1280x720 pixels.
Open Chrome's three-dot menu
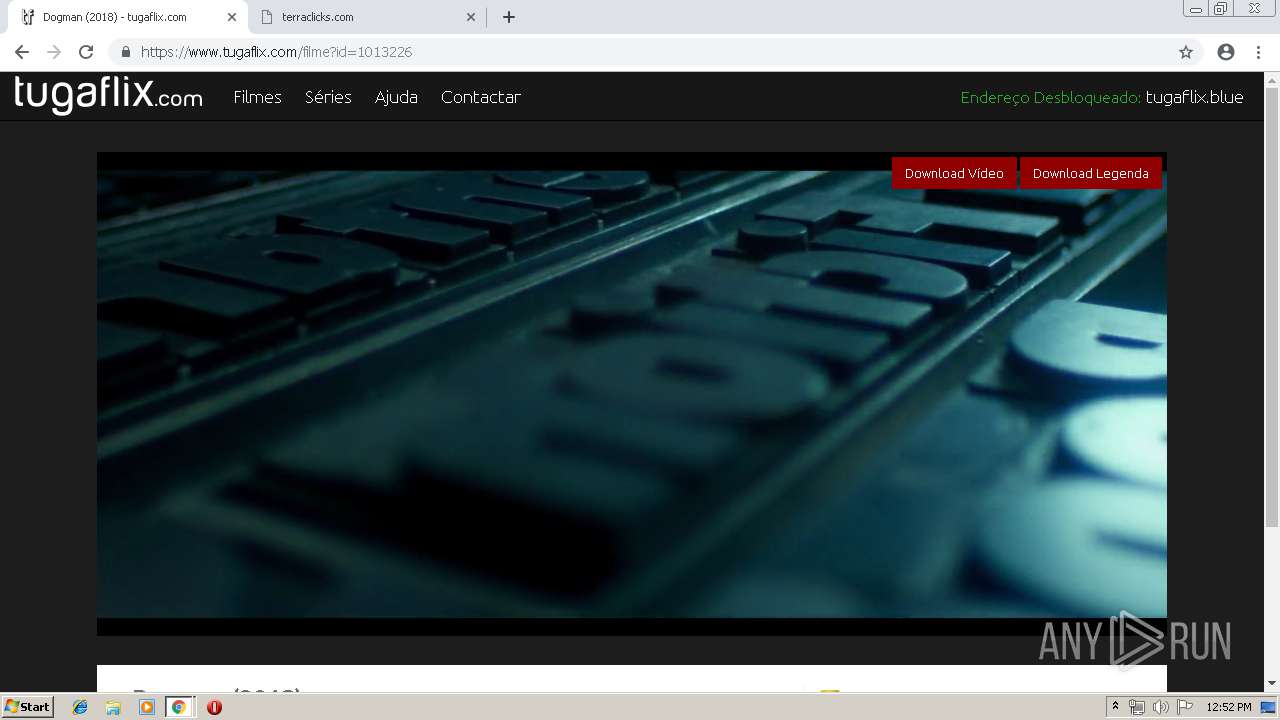(x=1258, y=52)
